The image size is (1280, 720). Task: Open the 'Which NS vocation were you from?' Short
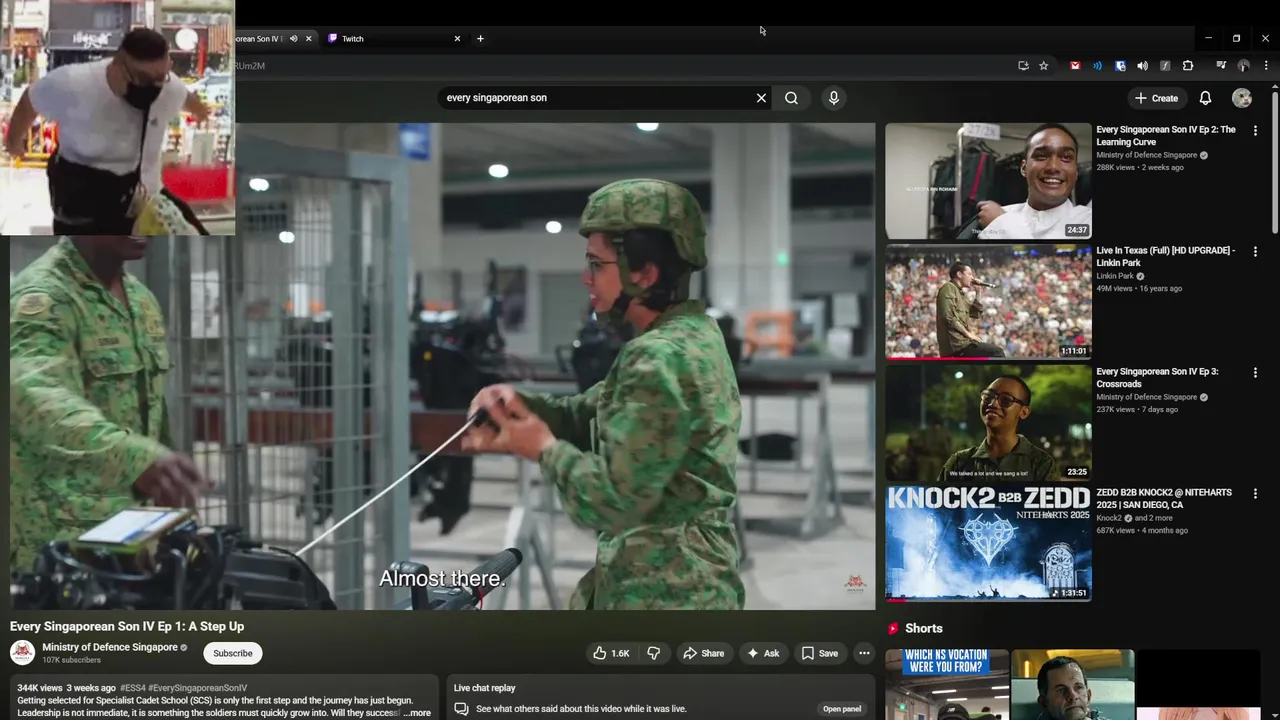[x=946, y=684]
